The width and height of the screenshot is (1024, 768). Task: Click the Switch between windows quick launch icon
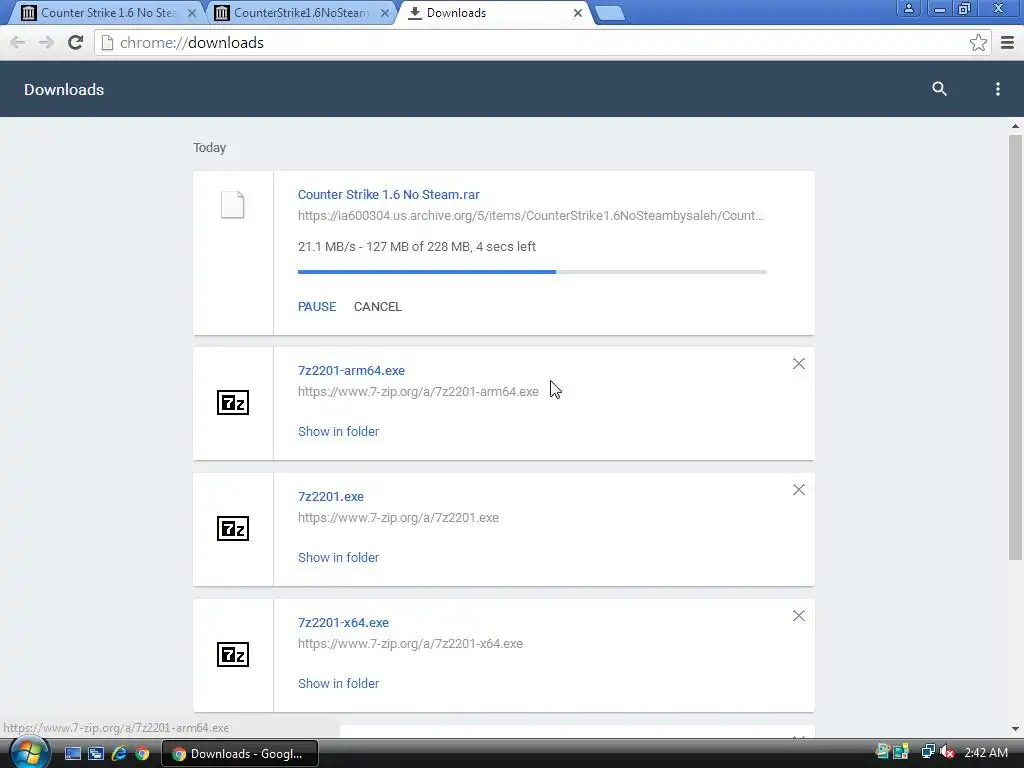(96, 754)
